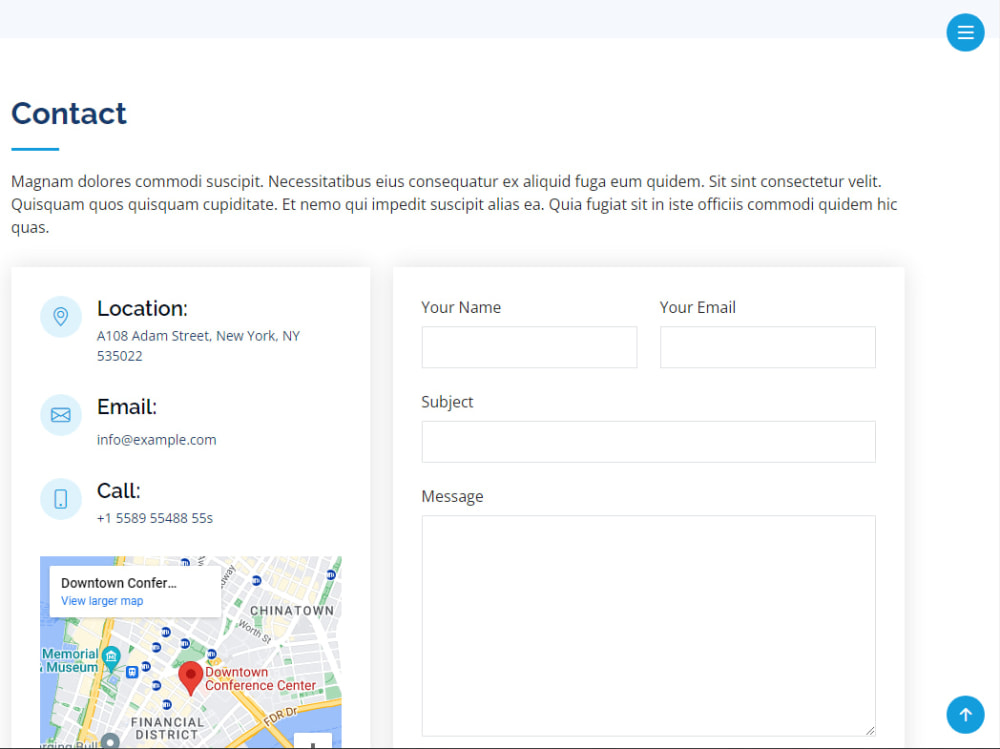The image size is (1000, 749).
Task: Click the Call: heading
Action: point(119,491)
